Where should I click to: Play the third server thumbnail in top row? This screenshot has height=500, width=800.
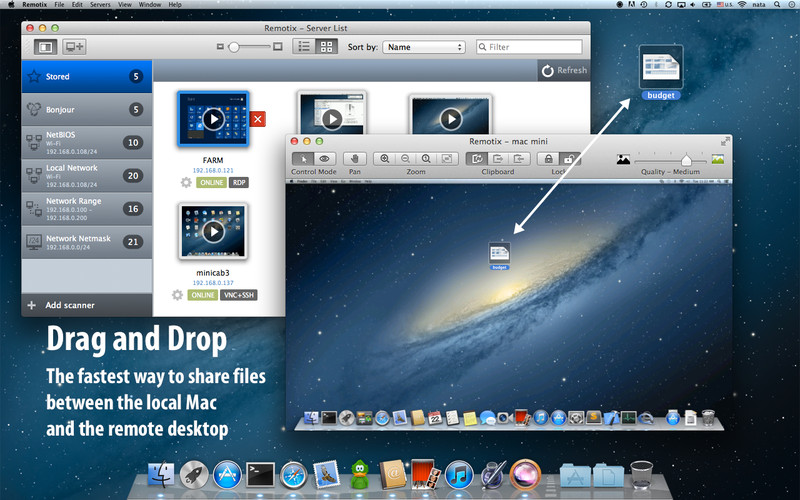pos(451,119)
